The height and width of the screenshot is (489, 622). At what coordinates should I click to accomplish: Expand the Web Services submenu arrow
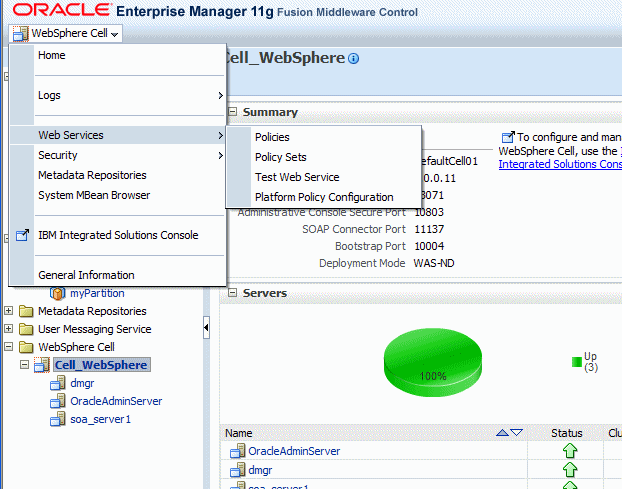pyautogui.click(x=221, y=136)
